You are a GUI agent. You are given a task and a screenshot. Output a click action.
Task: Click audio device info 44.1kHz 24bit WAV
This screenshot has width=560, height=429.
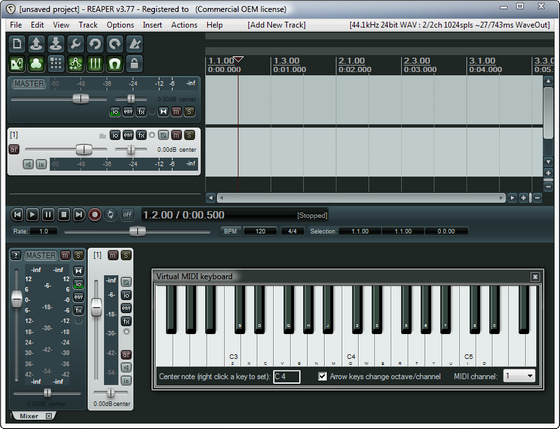pos(450,25)
